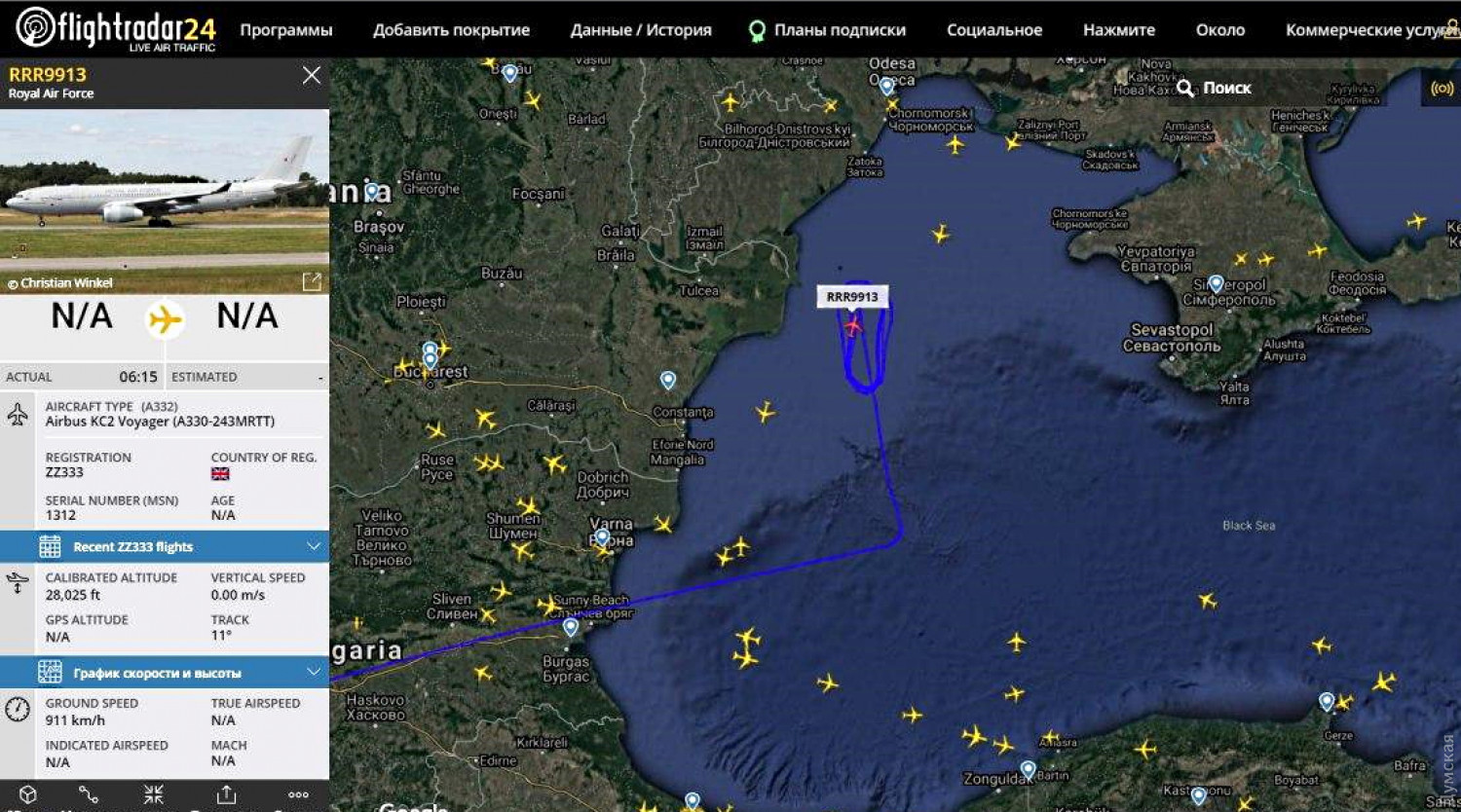Open aircraft photo in external link icon
1461x812 pixels.
tap(312, 281)
